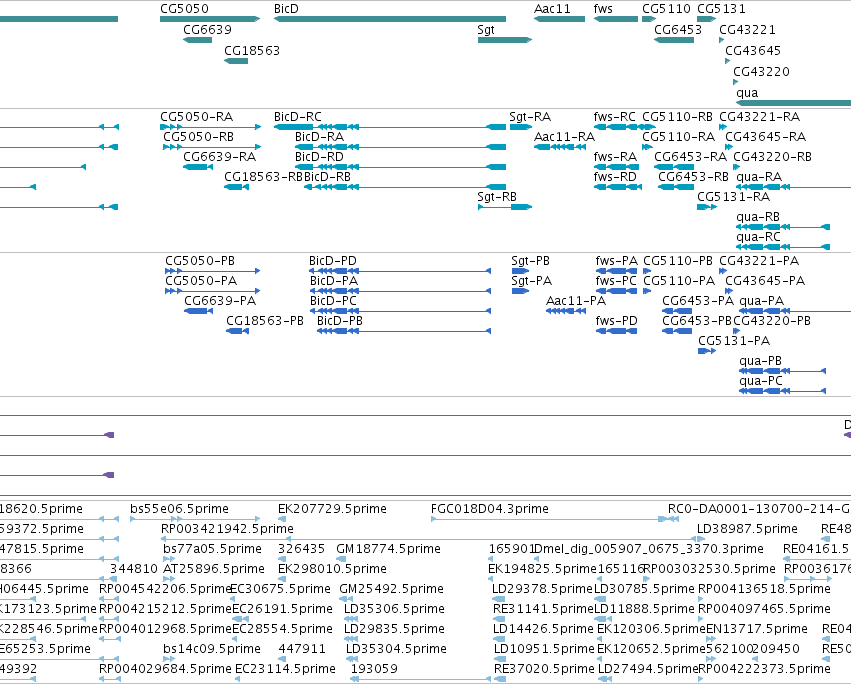Click the CG5050 gene label
The width and height of the screenshot is (851, 684).
[184, 9]
